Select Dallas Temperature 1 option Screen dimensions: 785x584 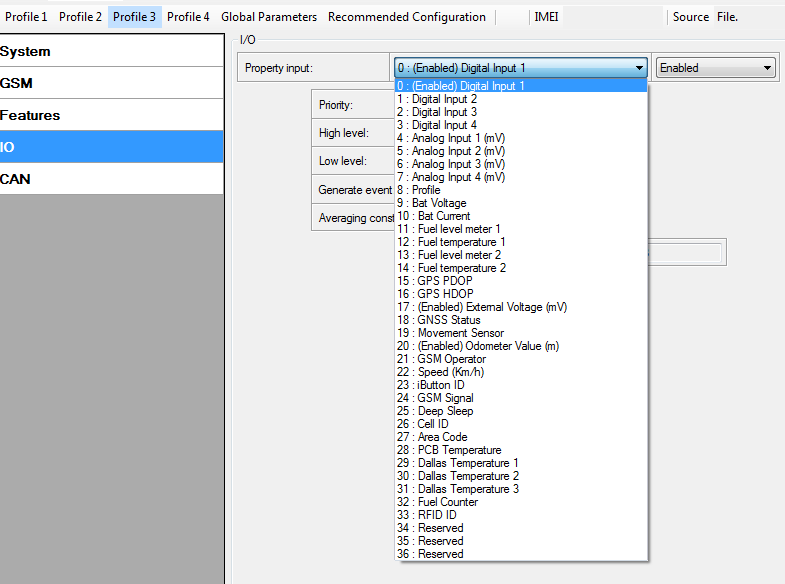(458, 463)
